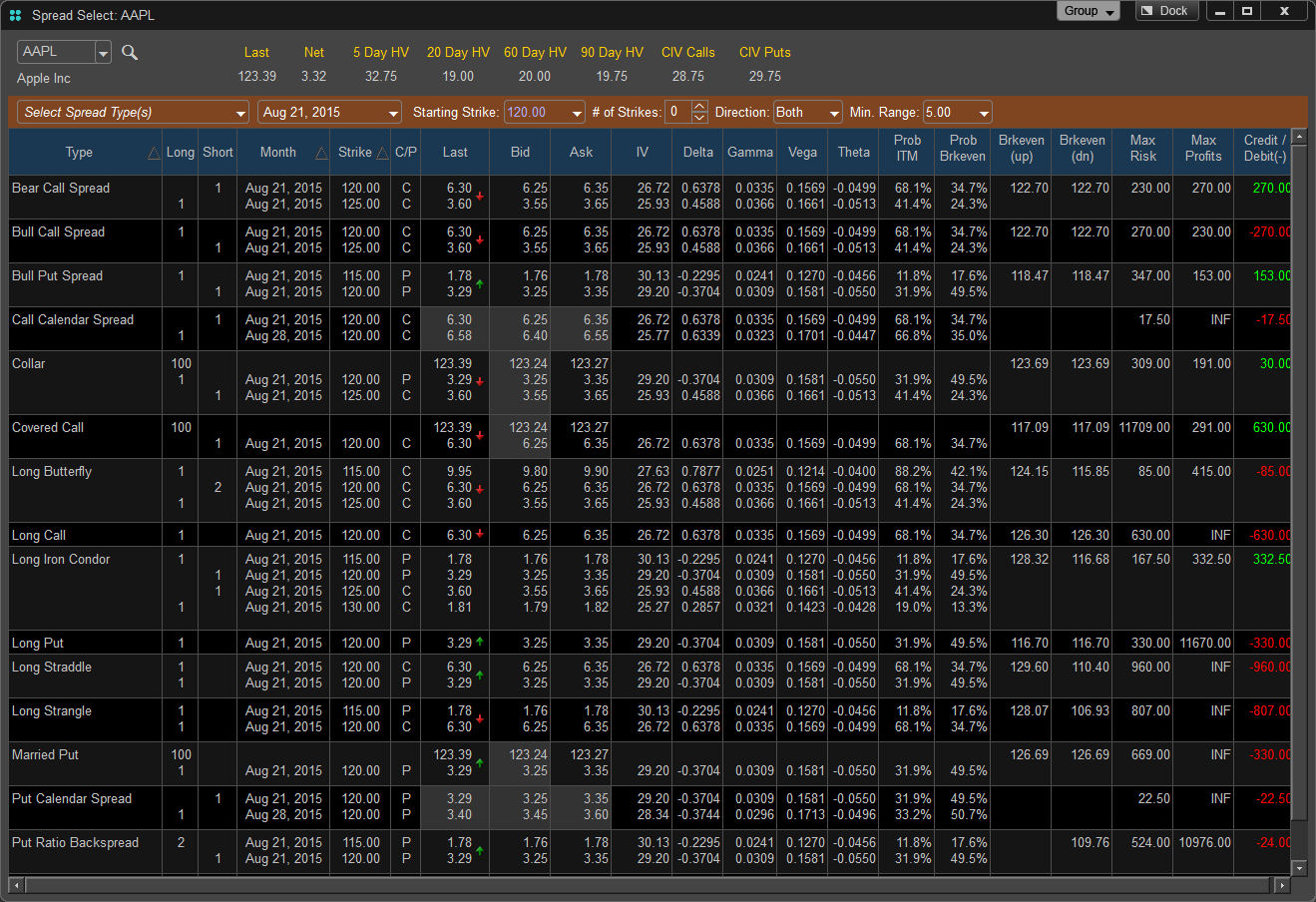Open the Min. Range 5.00 dropdown
The width and height of the screenshot is (1316, 902).
(x=958, y=113)
